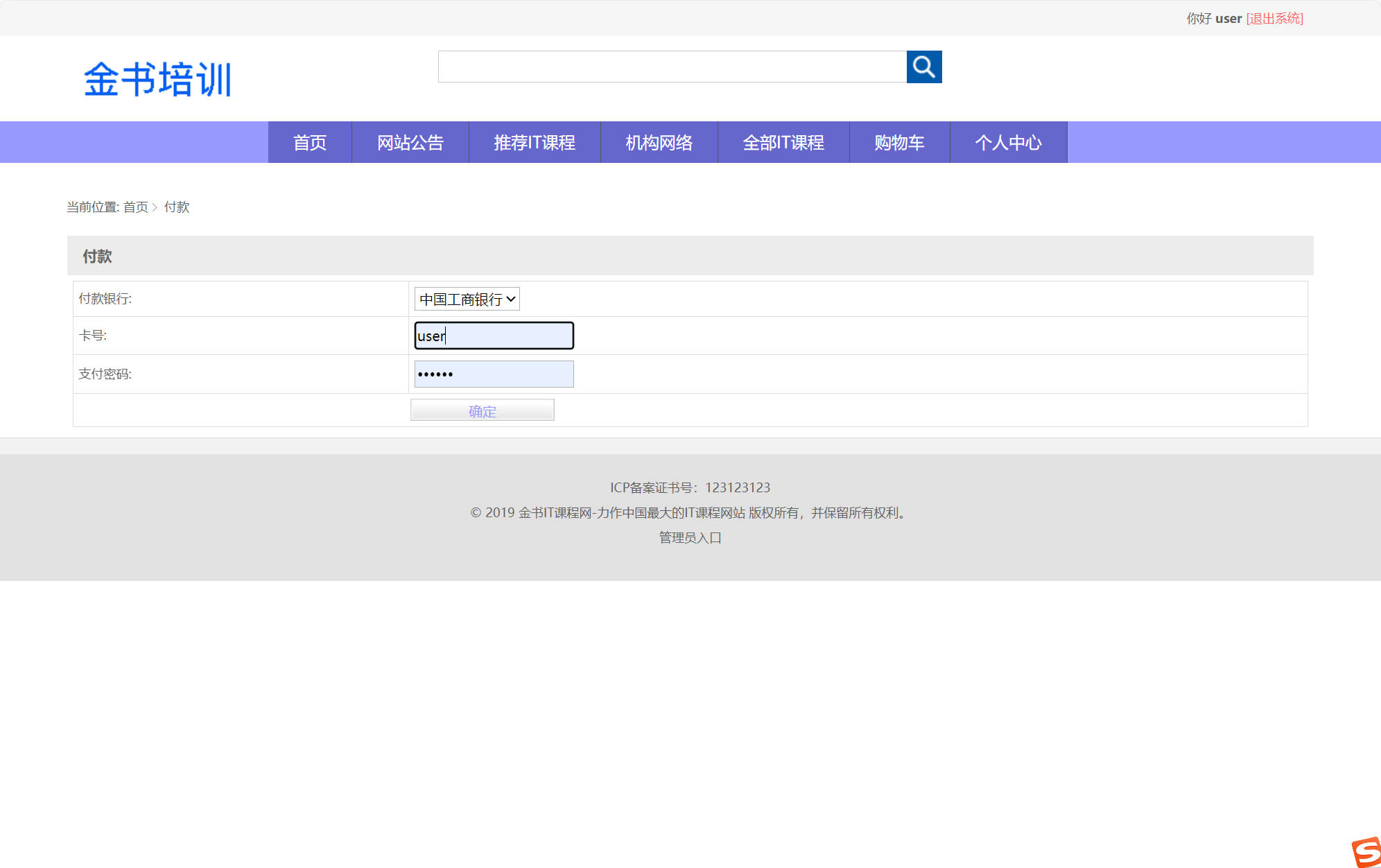1381x868 pixels.
Task: Open the 付款银行 bank dropdown
Action: 466,299
